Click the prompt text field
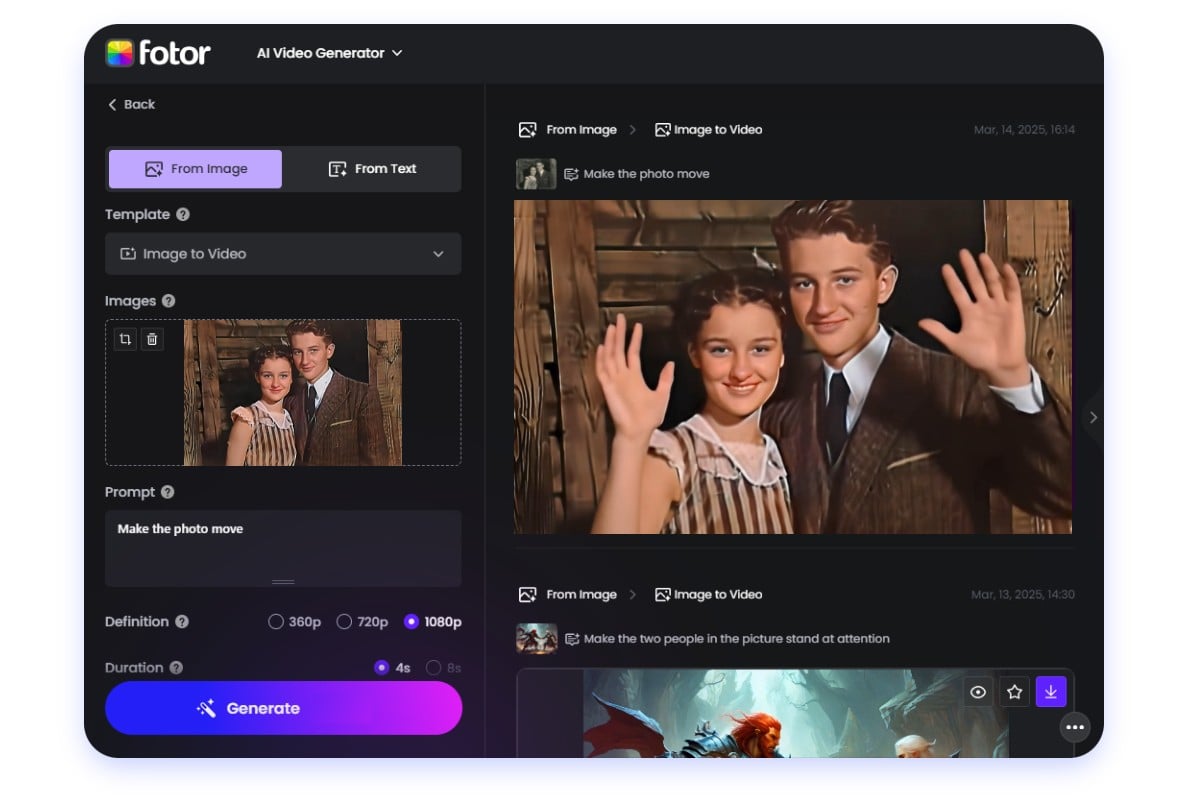The image size is (1200, 800). point(283,547)
